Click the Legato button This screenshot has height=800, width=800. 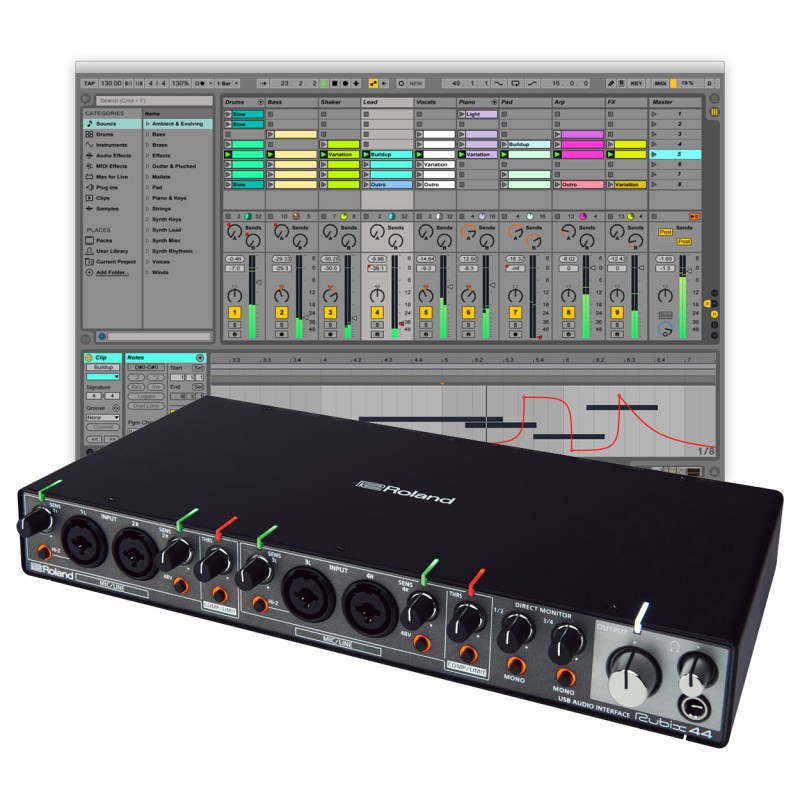click(146, 396)
